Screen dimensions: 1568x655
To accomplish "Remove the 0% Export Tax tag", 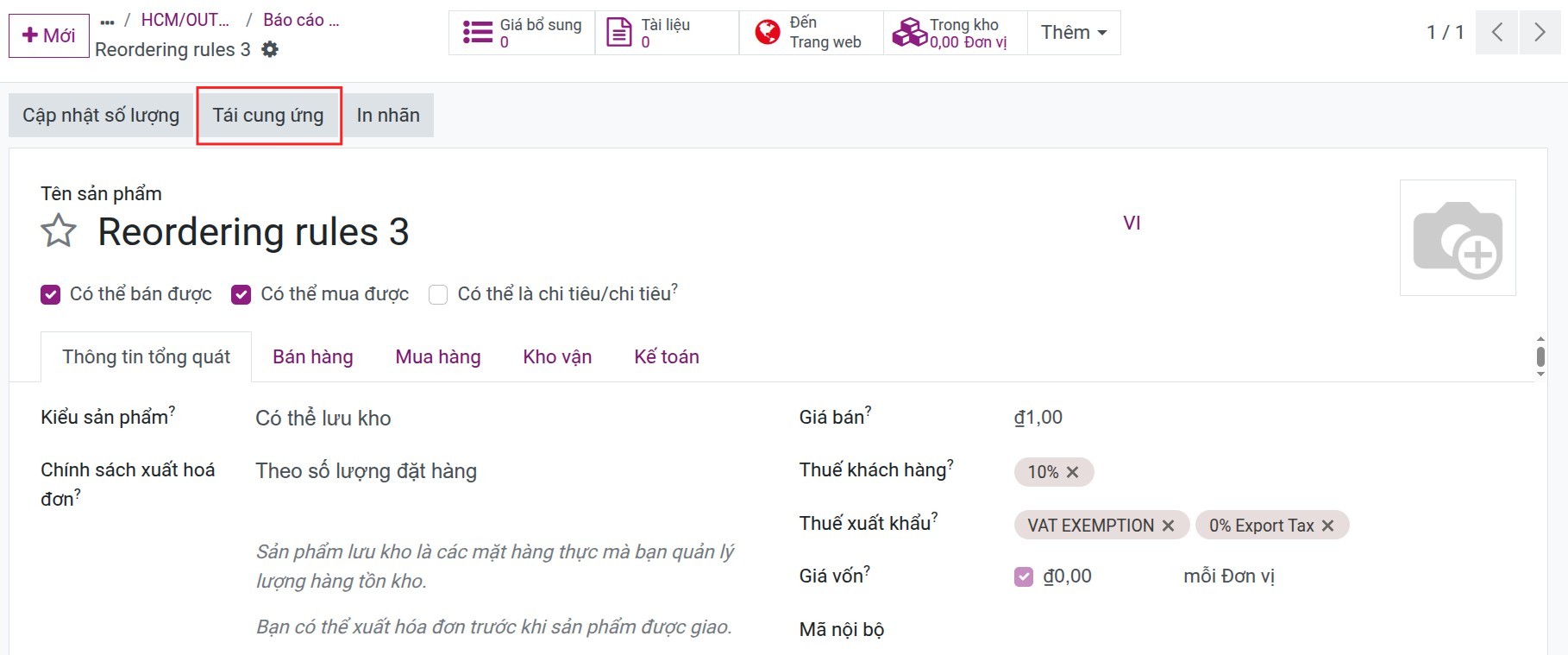I will 1327,526.
